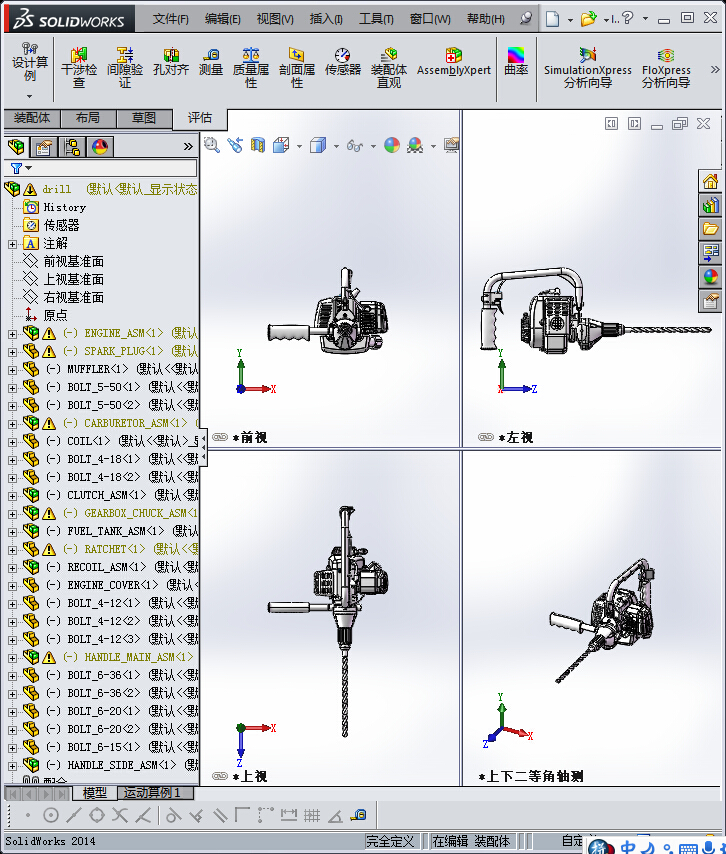Expand the SPARK_PLUG<1> tree node
This screenshot has height=854, width=726.
[x=12, y=352]
